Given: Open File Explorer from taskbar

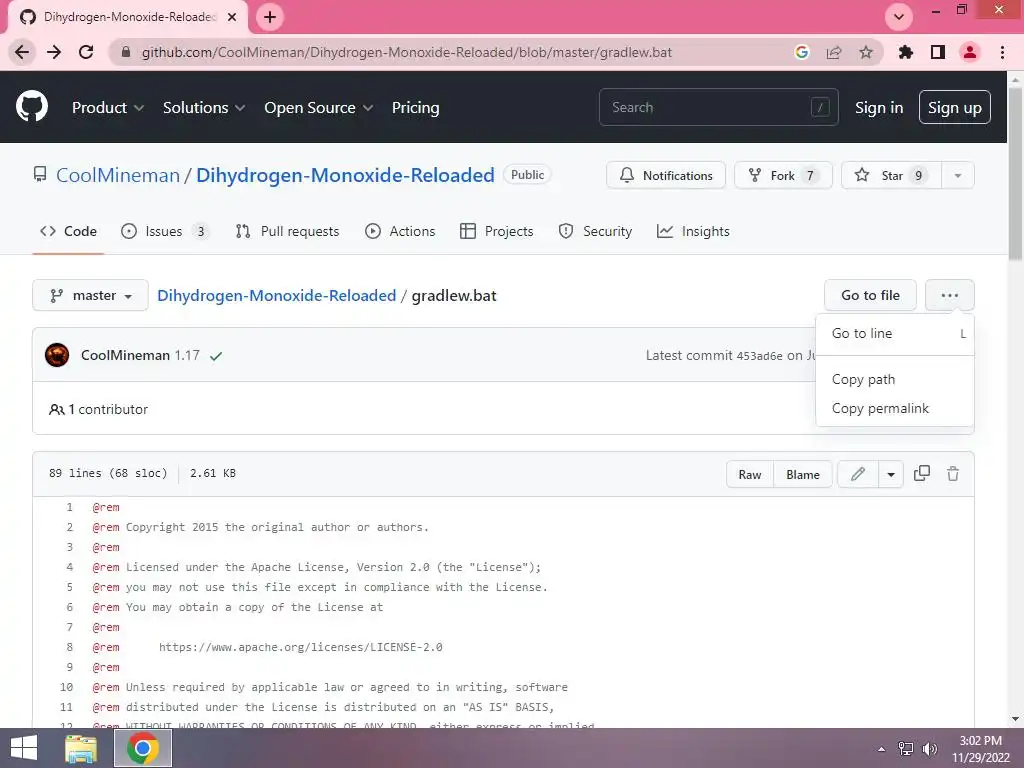Looking at the screenshot, I should 81,748.
